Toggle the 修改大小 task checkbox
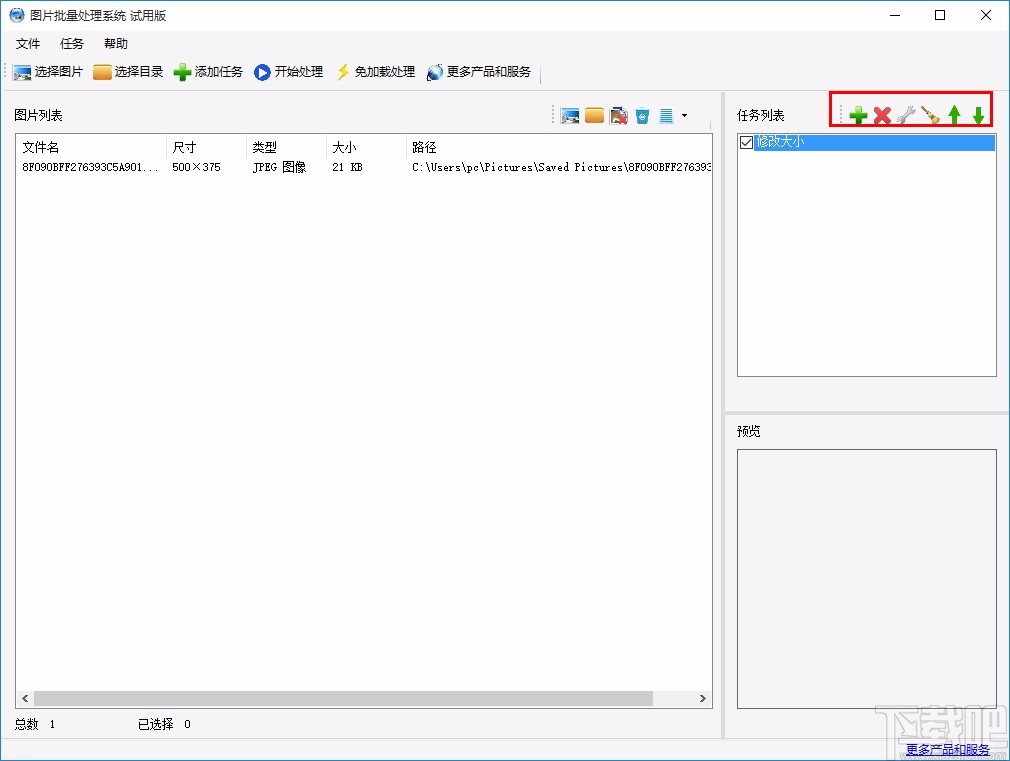This screenshot has width=1010, height=761. (x=745, y=142)
